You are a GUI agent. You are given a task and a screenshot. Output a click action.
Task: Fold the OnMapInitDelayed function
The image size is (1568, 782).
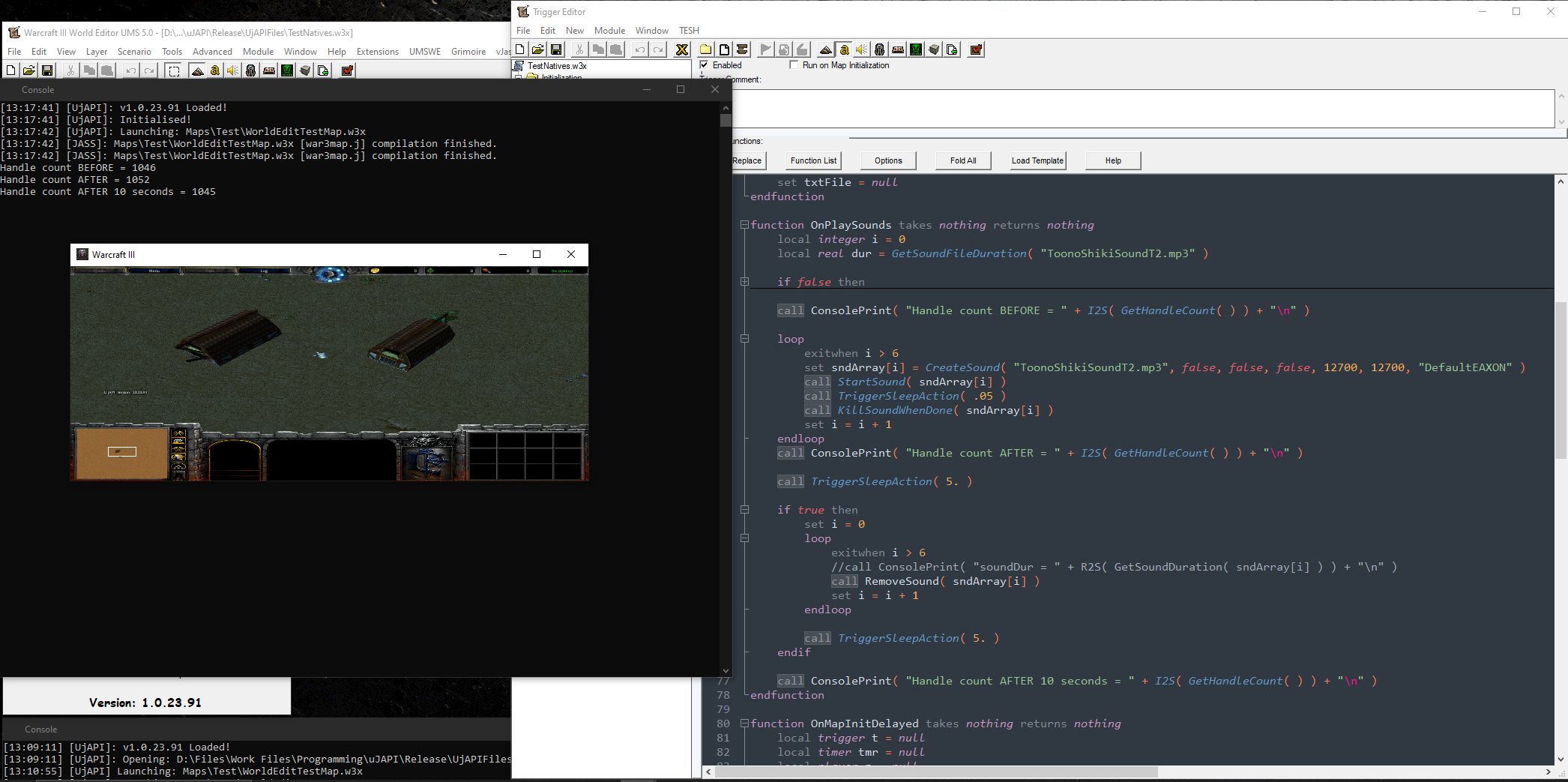744,724
